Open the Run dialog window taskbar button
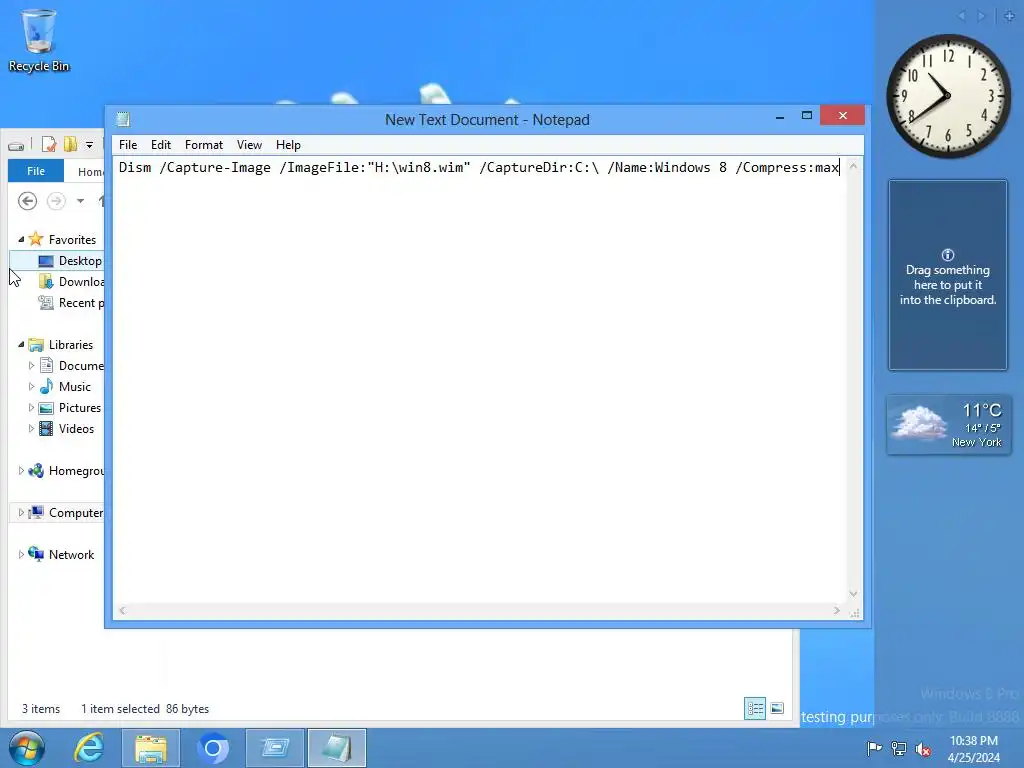The height and width of the screenshot is (768, 1024). (275, 748)
